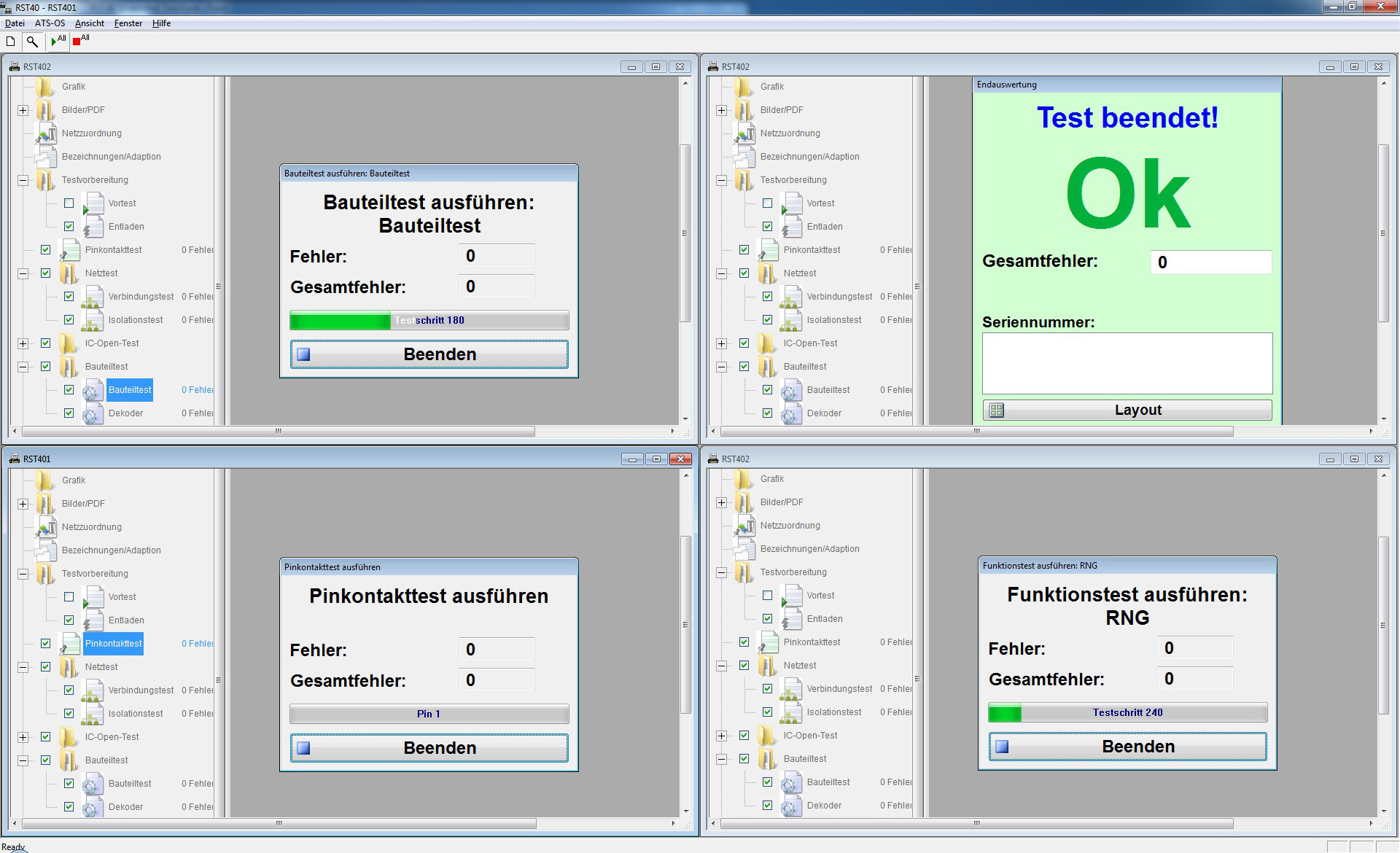Expand Bilder/PDF node in RST401 window
This screenshot has width=1400, height=853.
pyautogui.click(x=23, y=504)
